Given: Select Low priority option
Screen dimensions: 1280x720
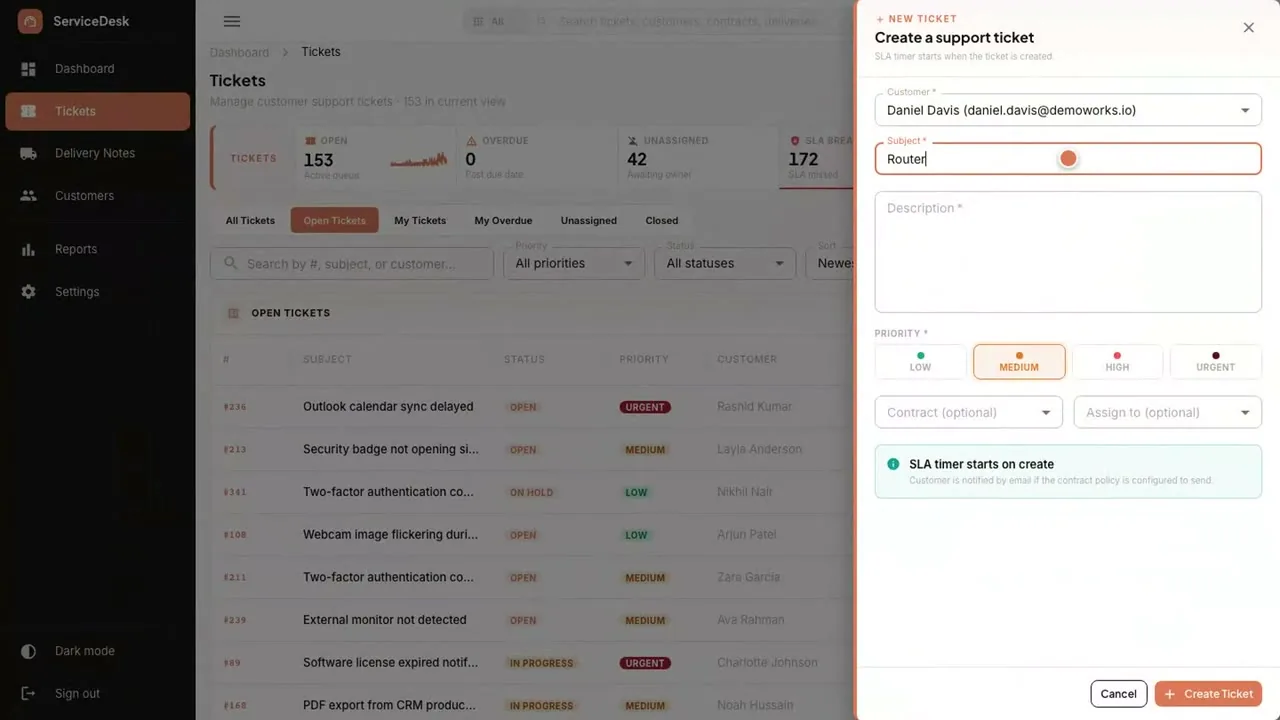Looking at the screenshot, I should (920, 362).
